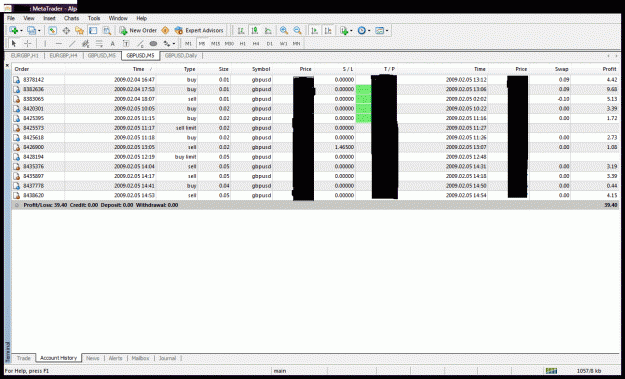Click the Expert Advisors button
625x379 pixels.
(x=199, y=30)
